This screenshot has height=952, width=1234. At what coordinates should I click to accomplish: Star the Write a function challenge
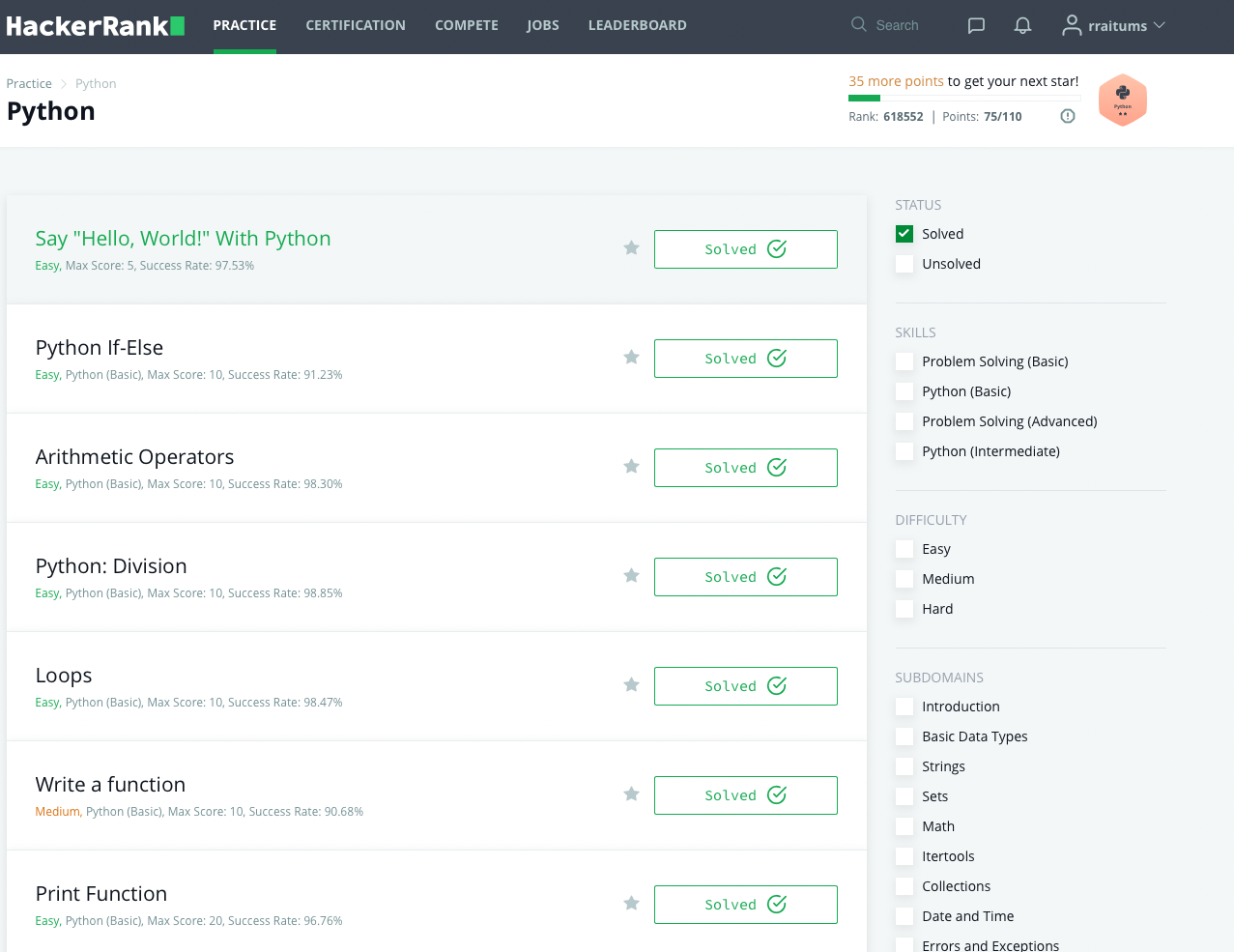pyautogui.click(x=631, y=794)
